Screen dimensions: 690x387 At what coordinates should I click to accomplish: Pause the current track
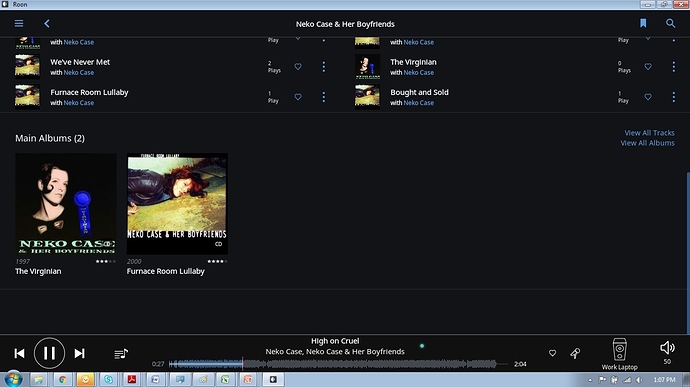point(49,353)
